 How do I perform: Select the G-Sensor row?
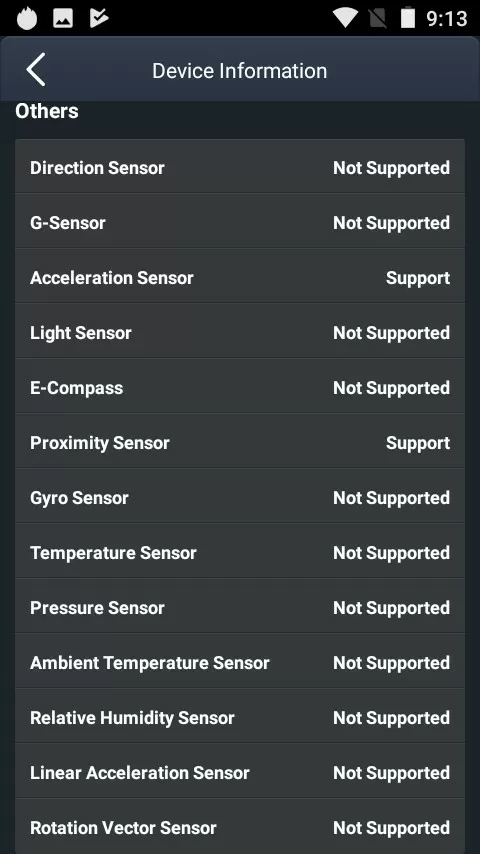click(x=240, y=222)
